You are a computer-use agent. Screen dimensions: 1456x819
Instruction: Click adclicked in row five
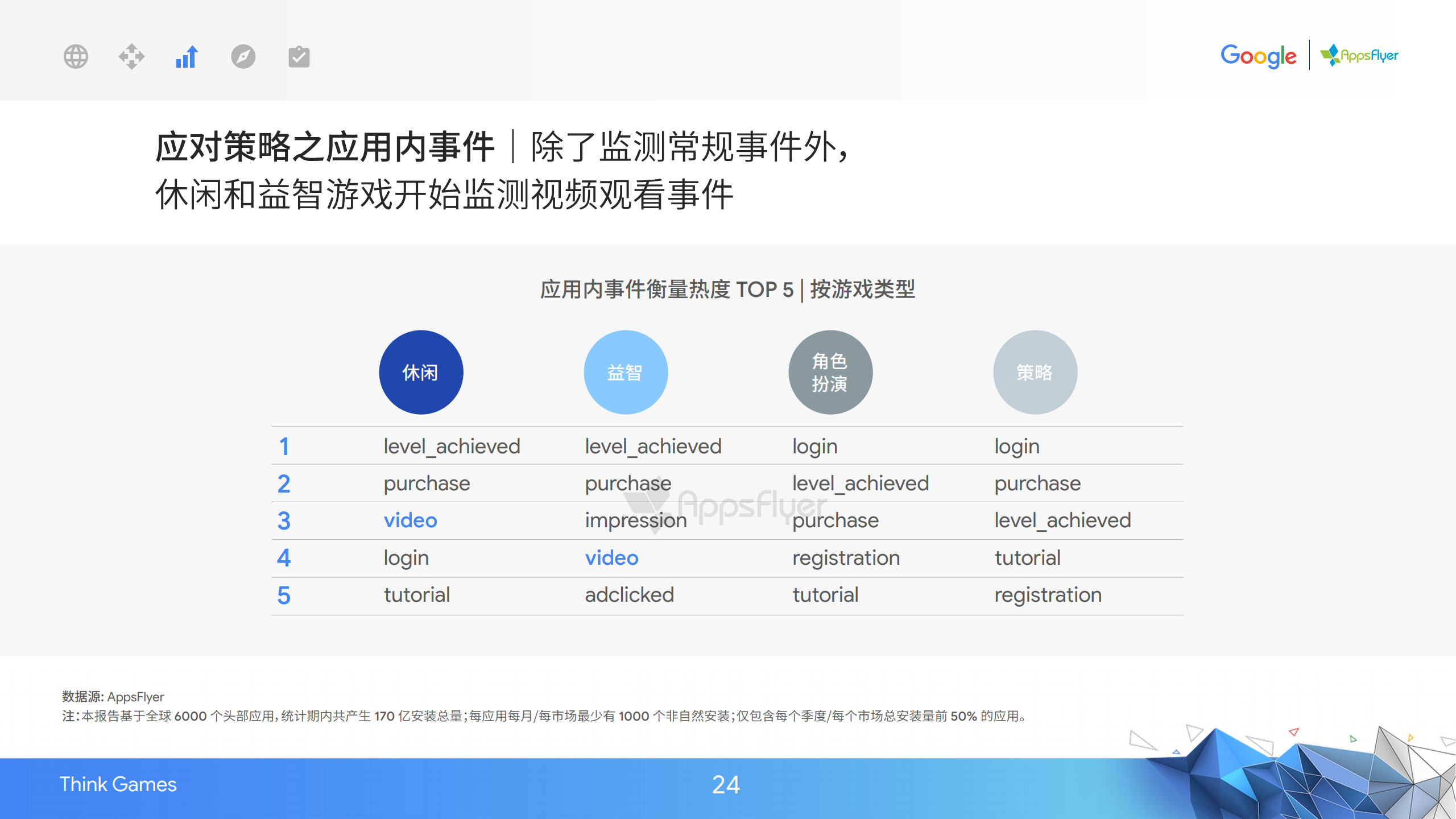coord(629,595)
